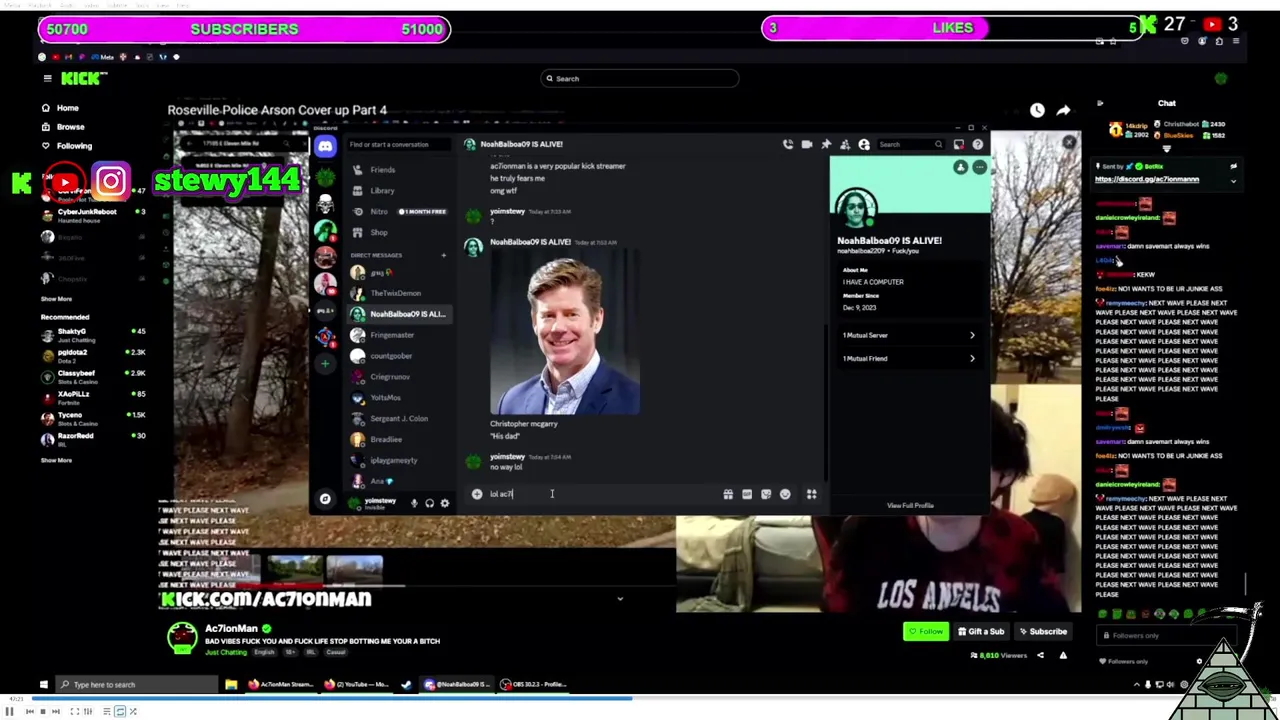The height and width of the screenshot is (720, 1280).
Task: Open Discord user settings gear
Action: click(x=444, y=503)
